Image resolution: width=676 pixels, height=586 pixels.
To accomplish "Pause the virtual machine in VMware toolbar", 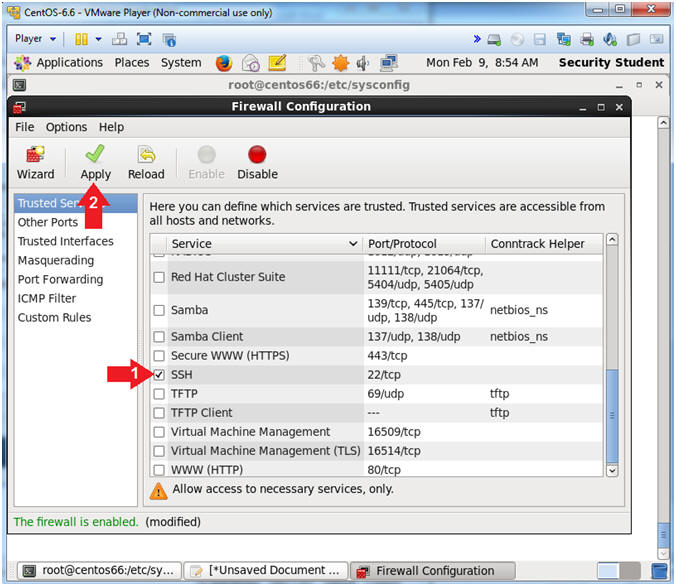I will (x=81, y=39).
